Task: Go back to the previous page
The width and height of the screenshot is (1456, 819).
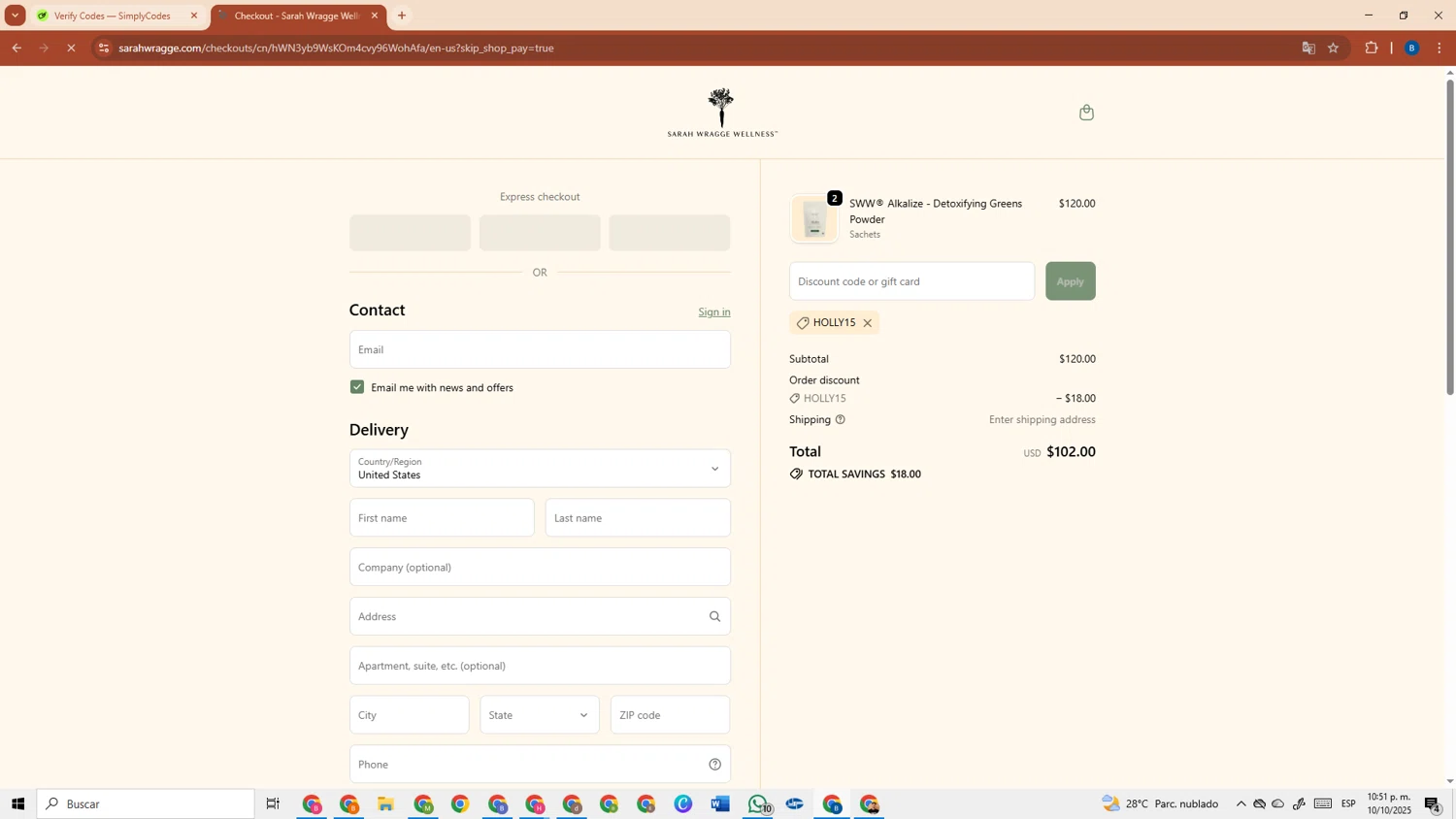Action: [17, 48]
